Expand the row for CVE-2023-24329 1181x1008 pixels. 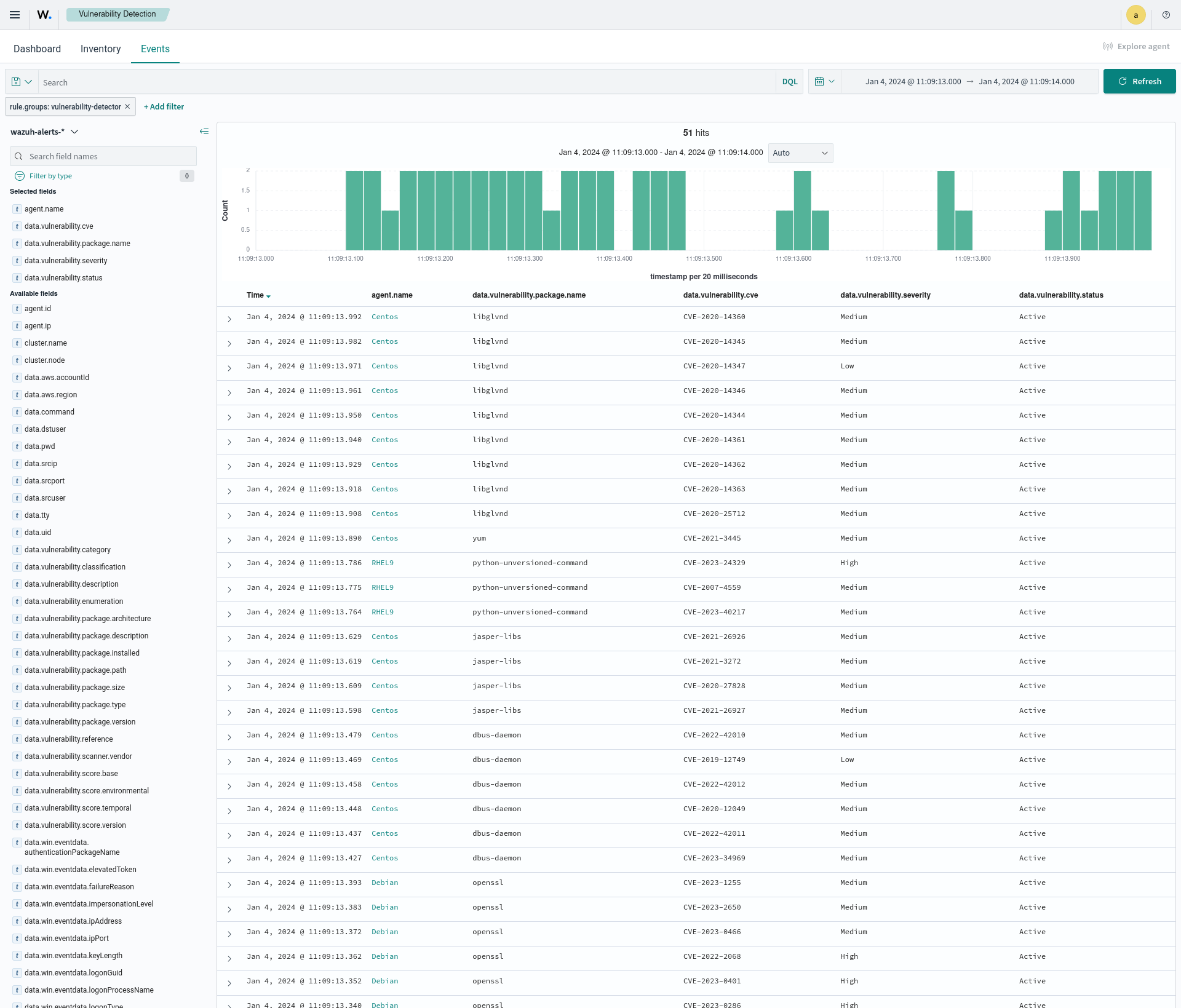point(229,565)
